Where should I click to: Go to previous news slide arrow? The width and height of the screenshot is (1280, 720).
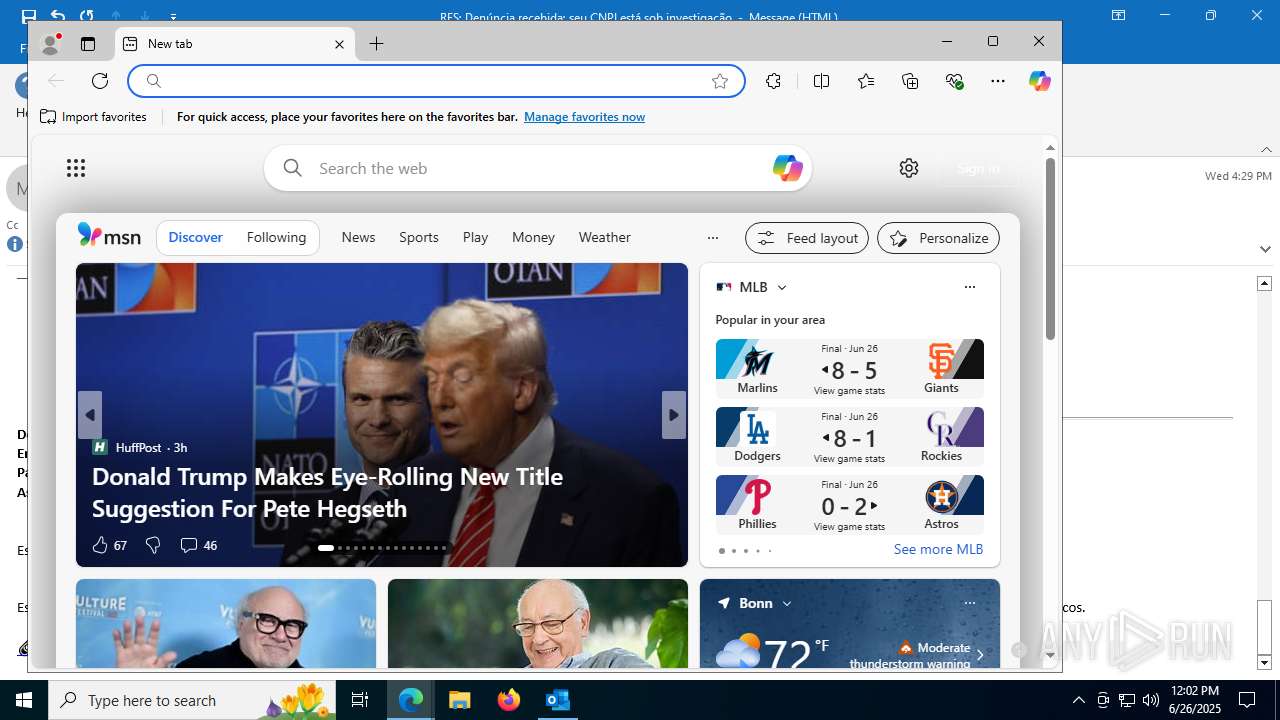click(90, 415)
